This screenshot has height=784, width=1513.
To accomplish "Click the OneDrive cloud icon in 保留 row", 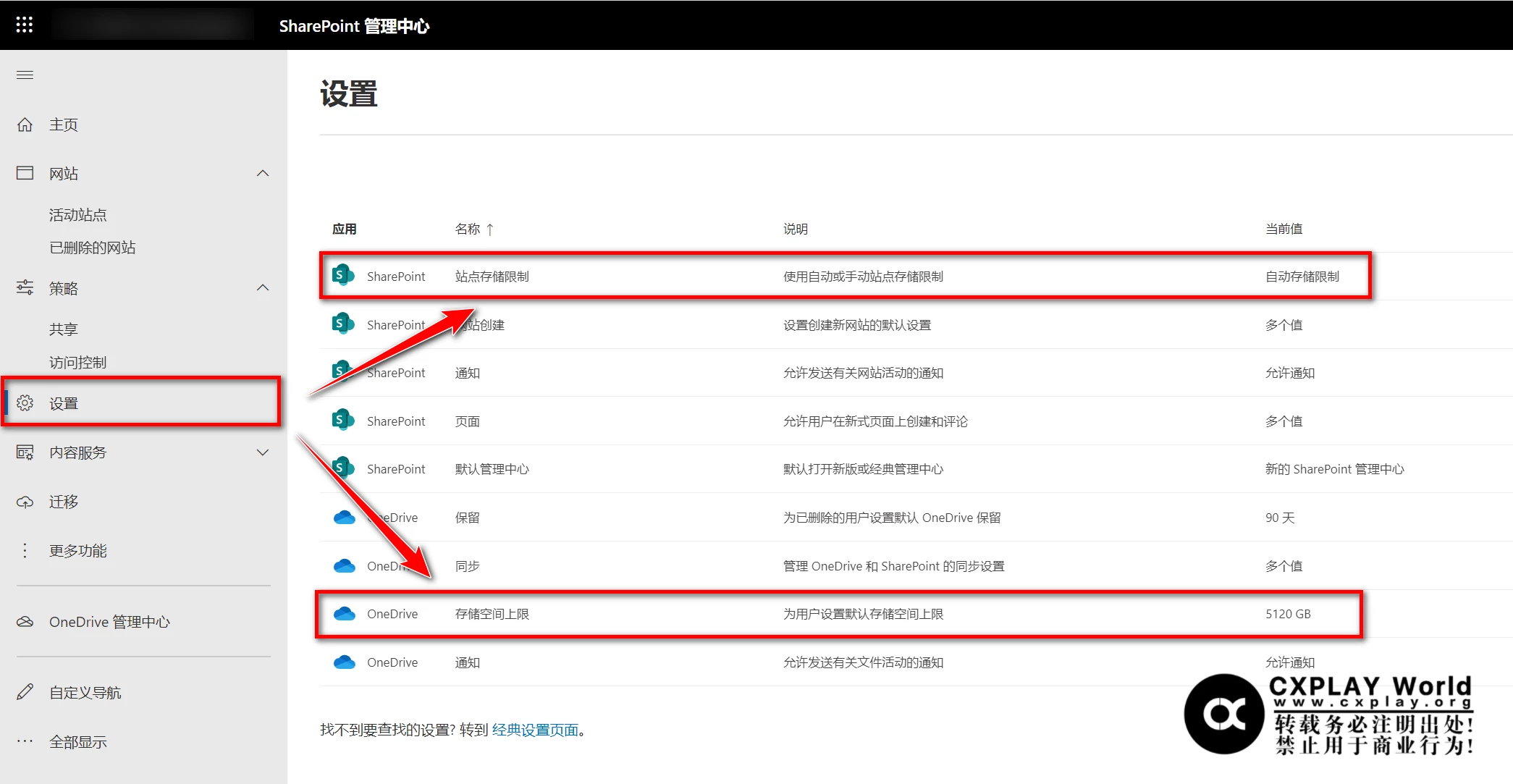I will coord(344,517).
